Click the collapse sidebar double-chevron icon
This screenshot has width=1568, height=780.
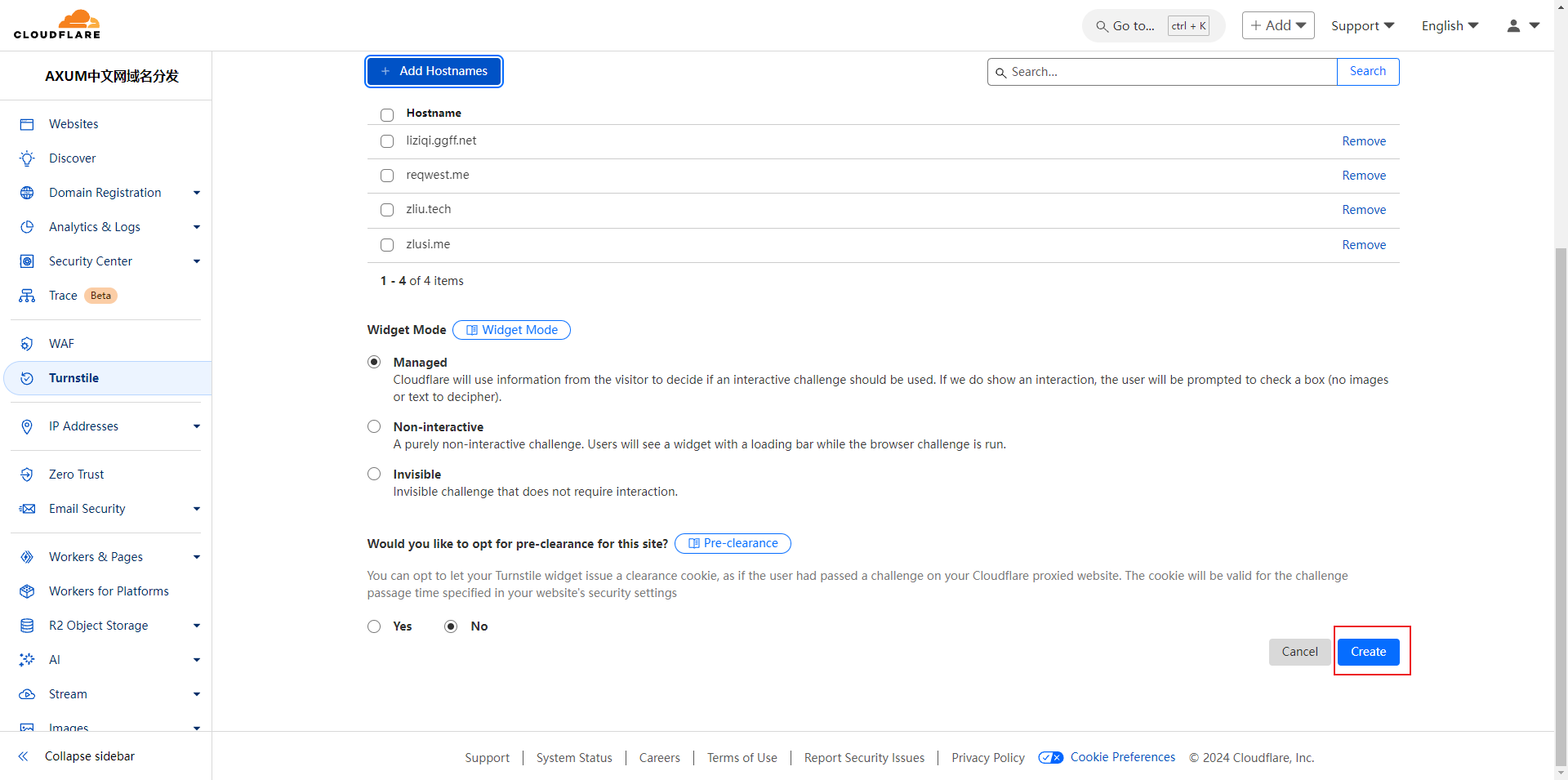pyautogui.click(x=24, y=756)
